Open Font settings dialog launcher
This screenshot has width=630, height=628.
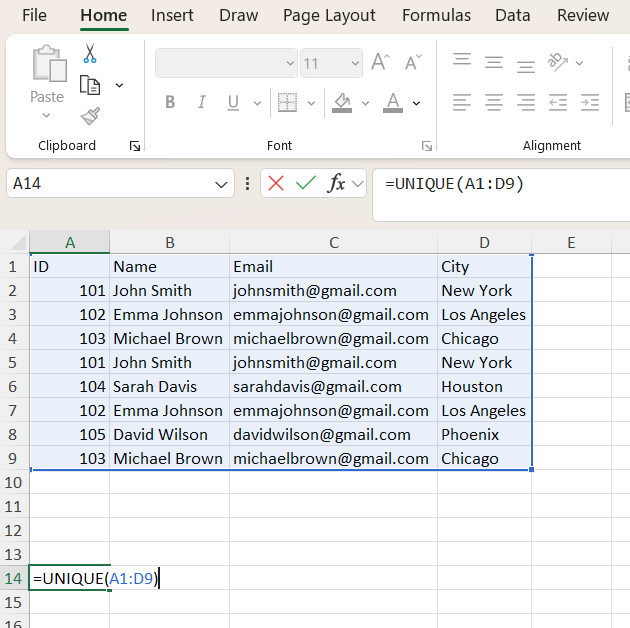coord(427,146)
